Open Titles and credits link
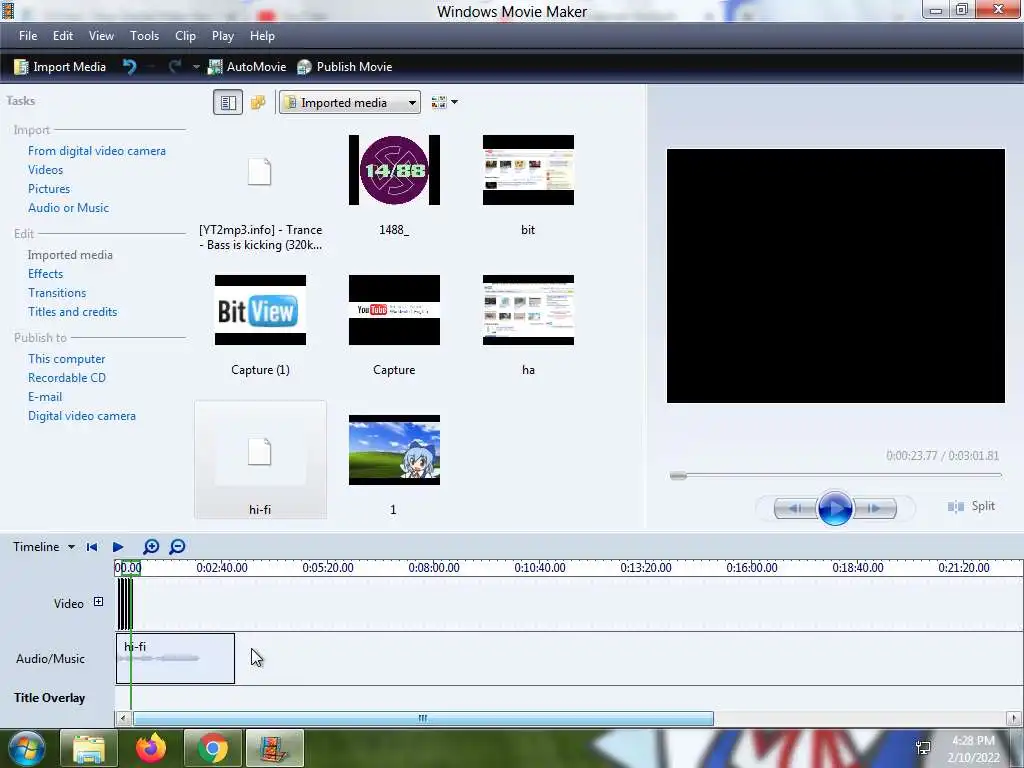The width and height of the screenshot is (1024, 768). (72, 312)
